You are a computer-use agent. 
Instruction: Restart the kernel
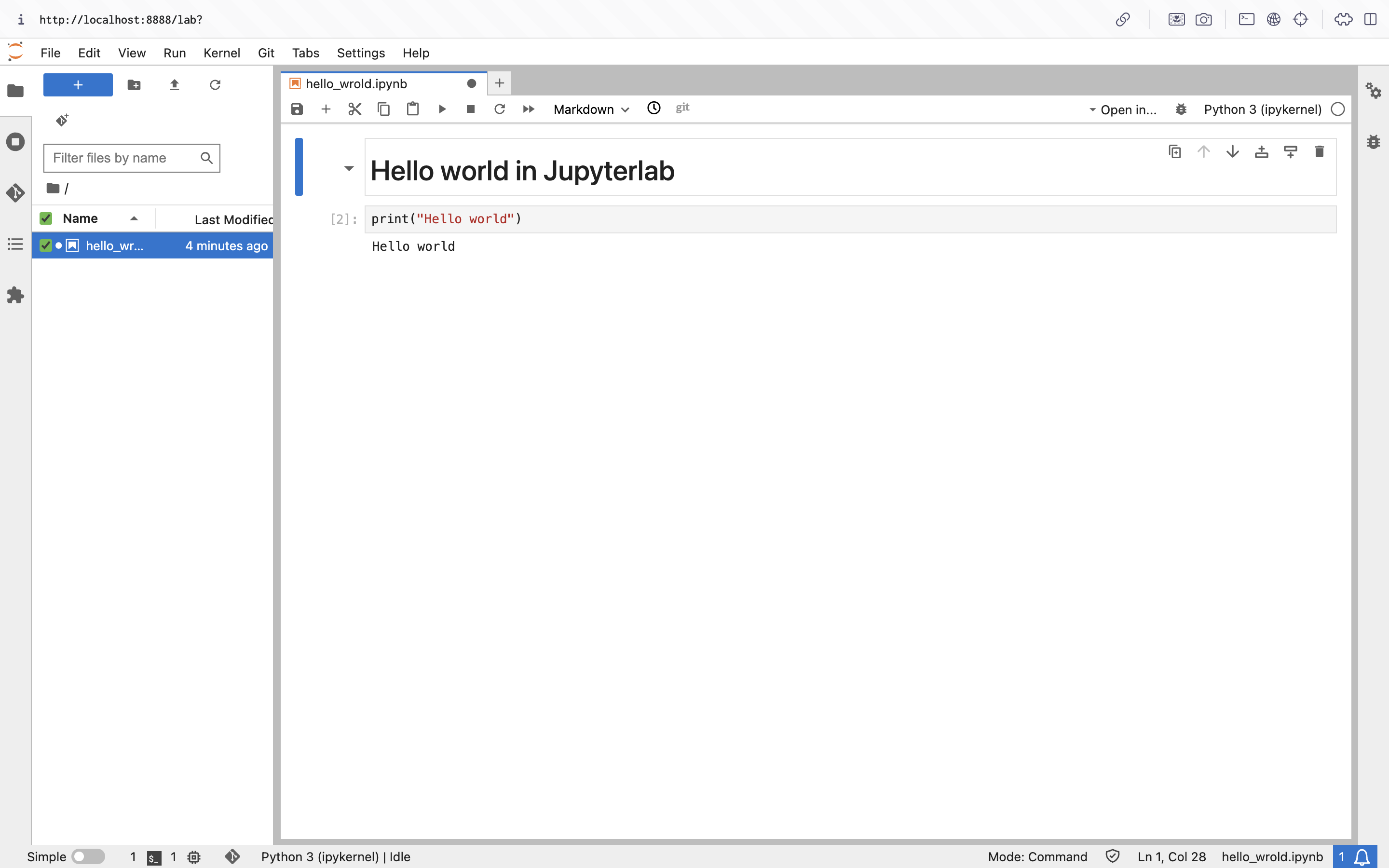click(x=499, y=109)
